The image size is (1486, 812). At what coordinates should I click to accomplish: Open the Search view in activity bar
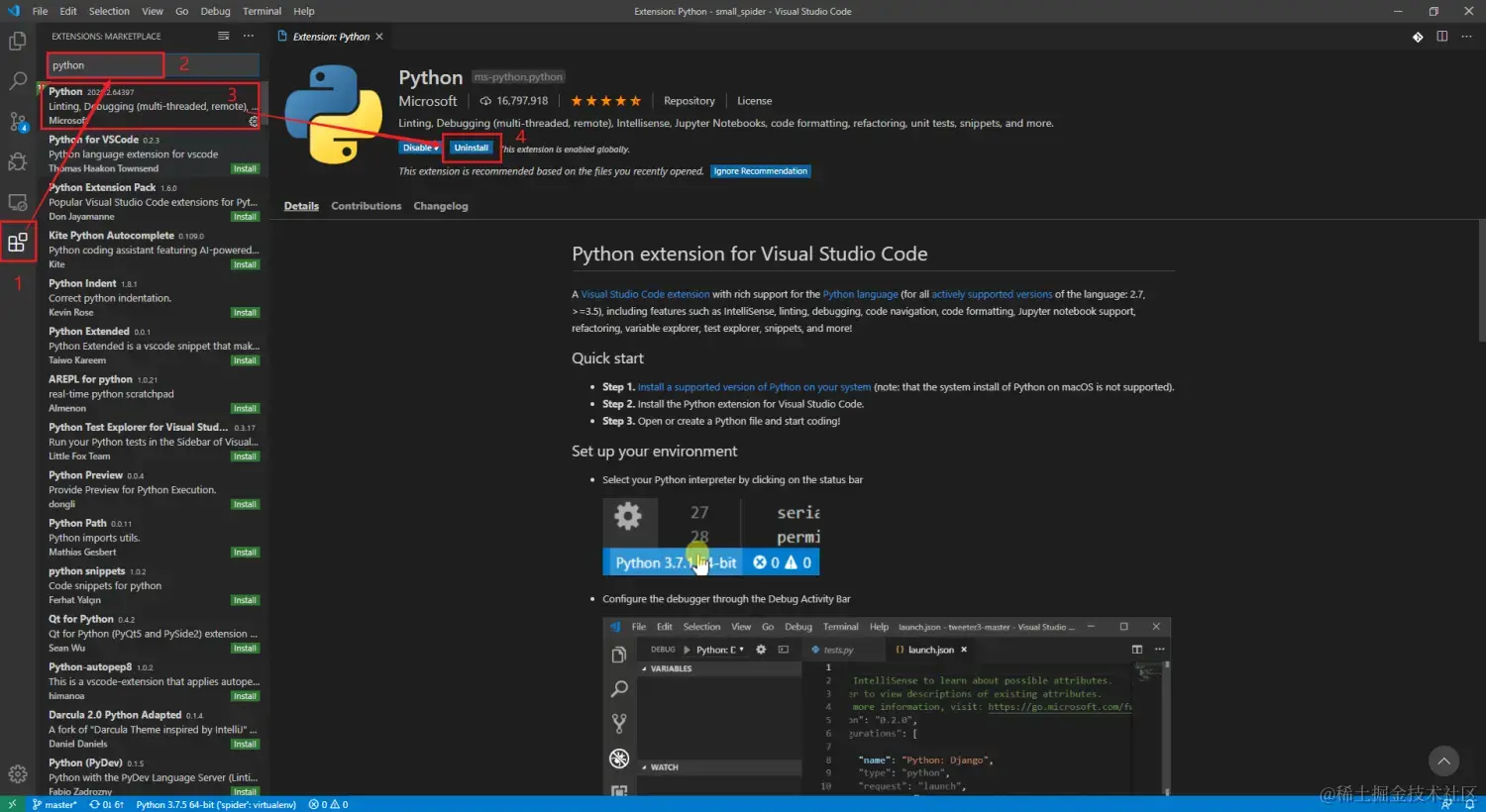coord(18,81)
